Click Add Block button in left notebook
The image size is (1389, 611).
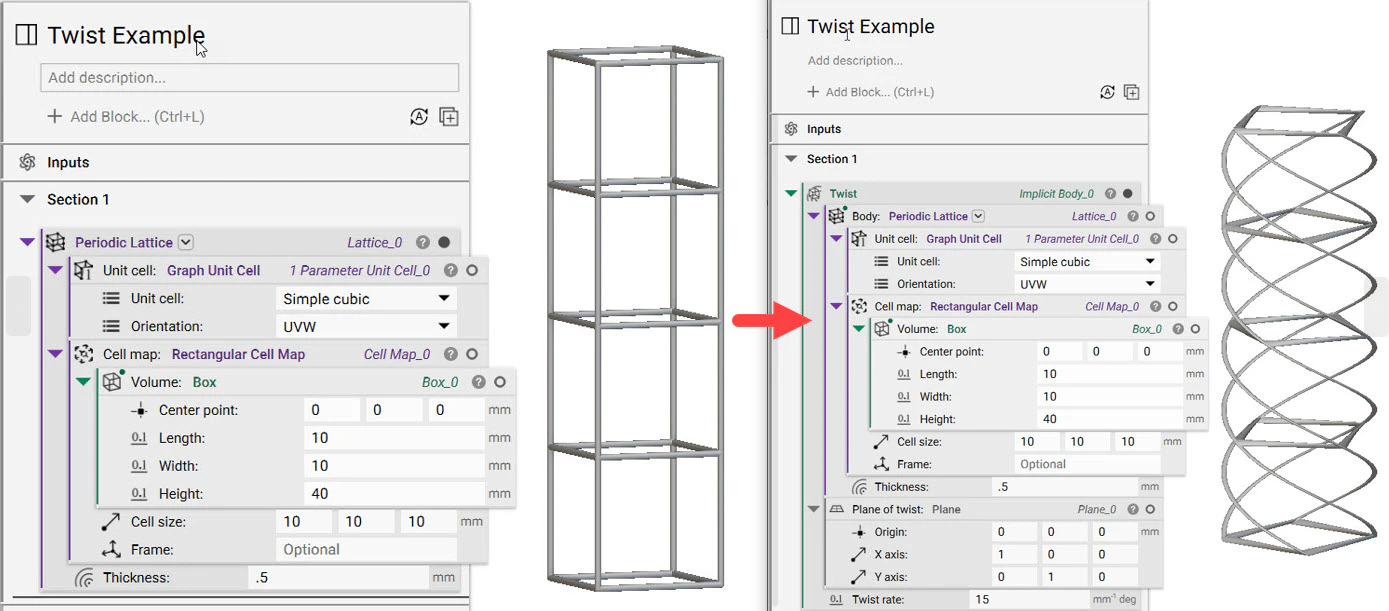126,117
